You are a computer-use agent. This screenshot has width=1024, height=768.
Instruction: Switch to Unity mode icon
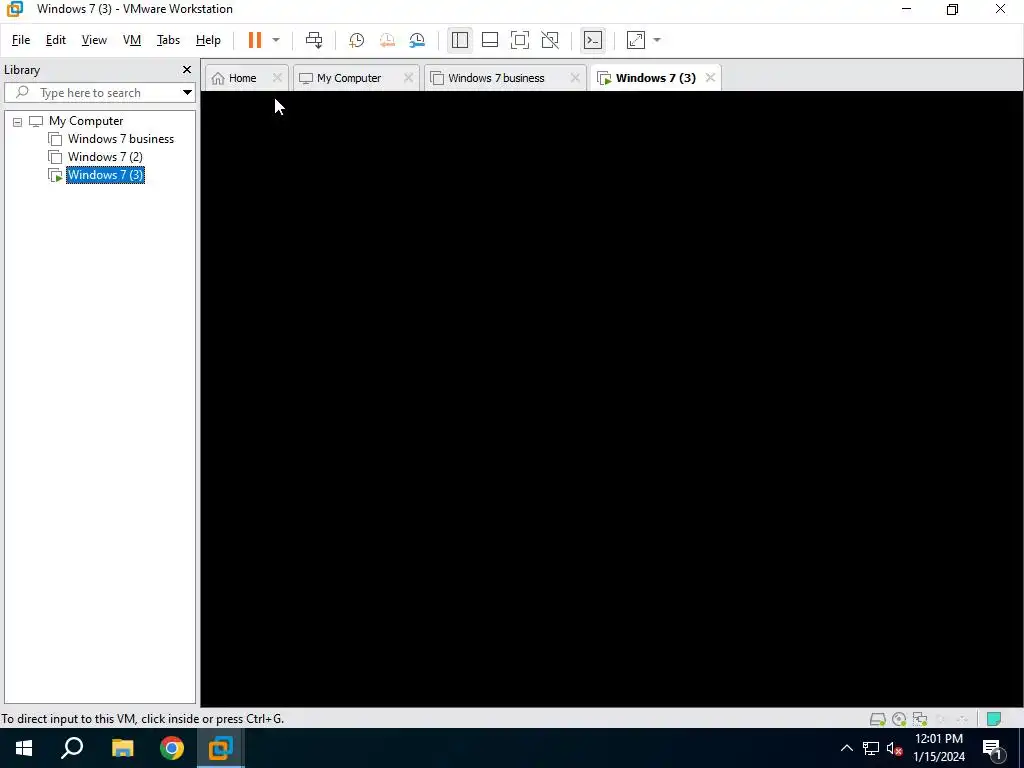point(550,40)
